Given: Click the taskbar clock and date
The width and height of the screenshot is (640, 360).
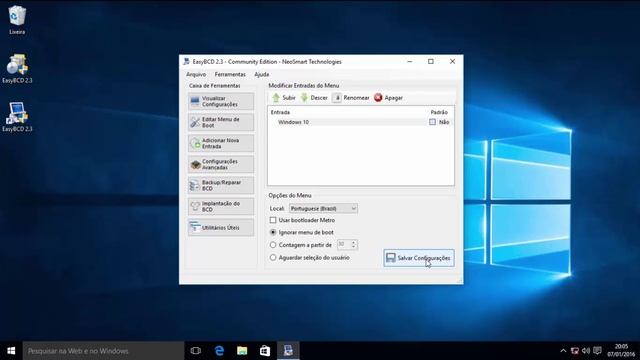Looking at the screenshot, I should click(x=621, y=351).
